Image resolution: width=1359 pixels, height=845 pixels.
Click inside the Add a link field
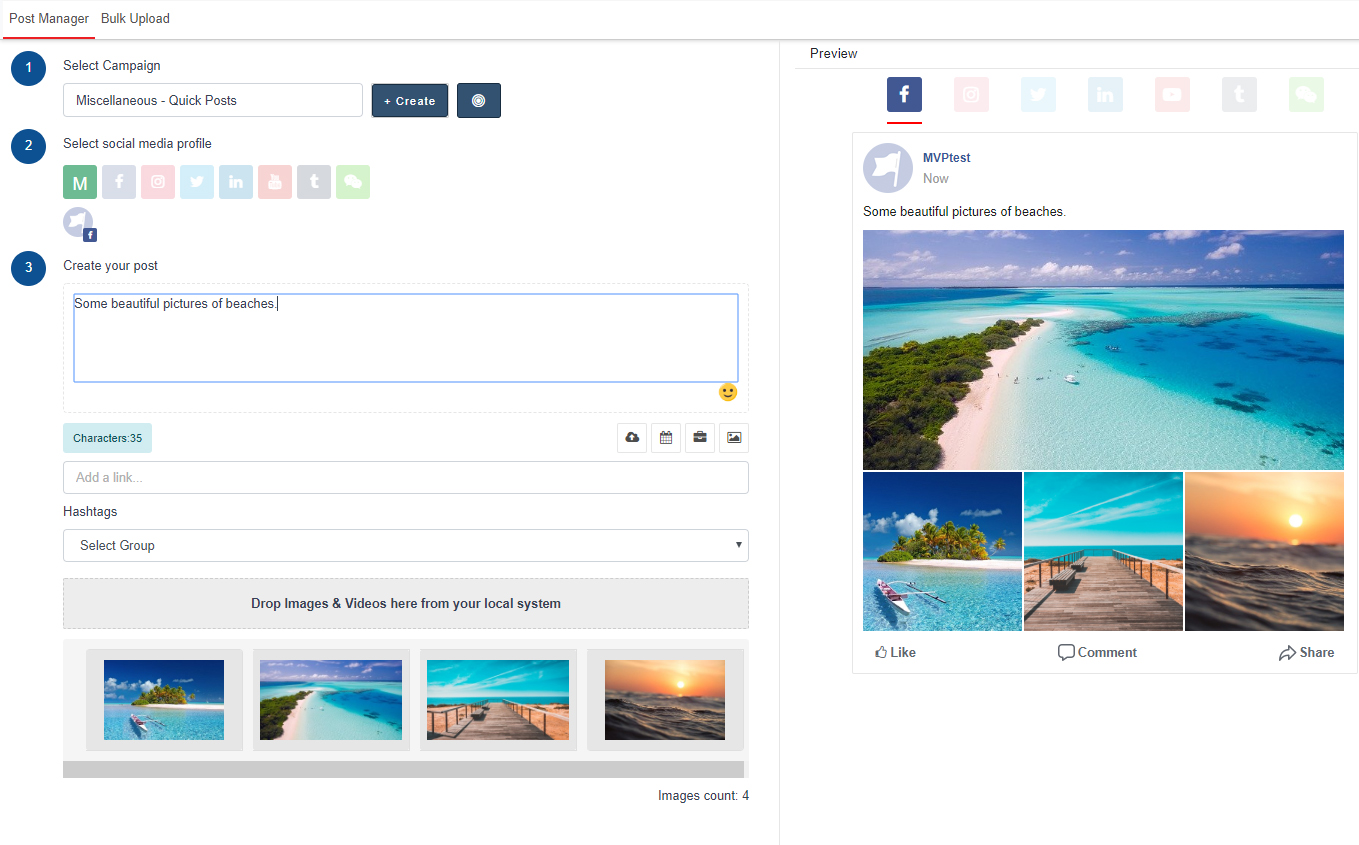405,478
